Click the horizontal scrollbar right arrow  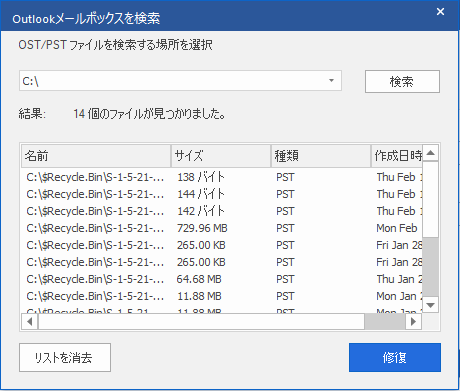414,322
